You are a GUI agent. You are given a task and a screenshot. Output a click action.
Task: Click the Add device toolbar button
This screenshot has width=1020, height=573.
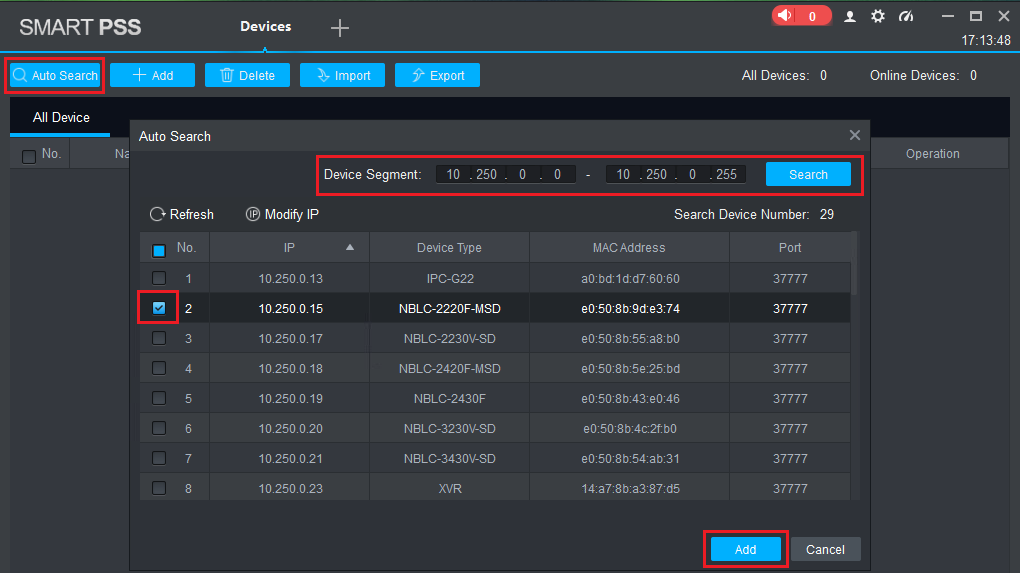[152, 75]
